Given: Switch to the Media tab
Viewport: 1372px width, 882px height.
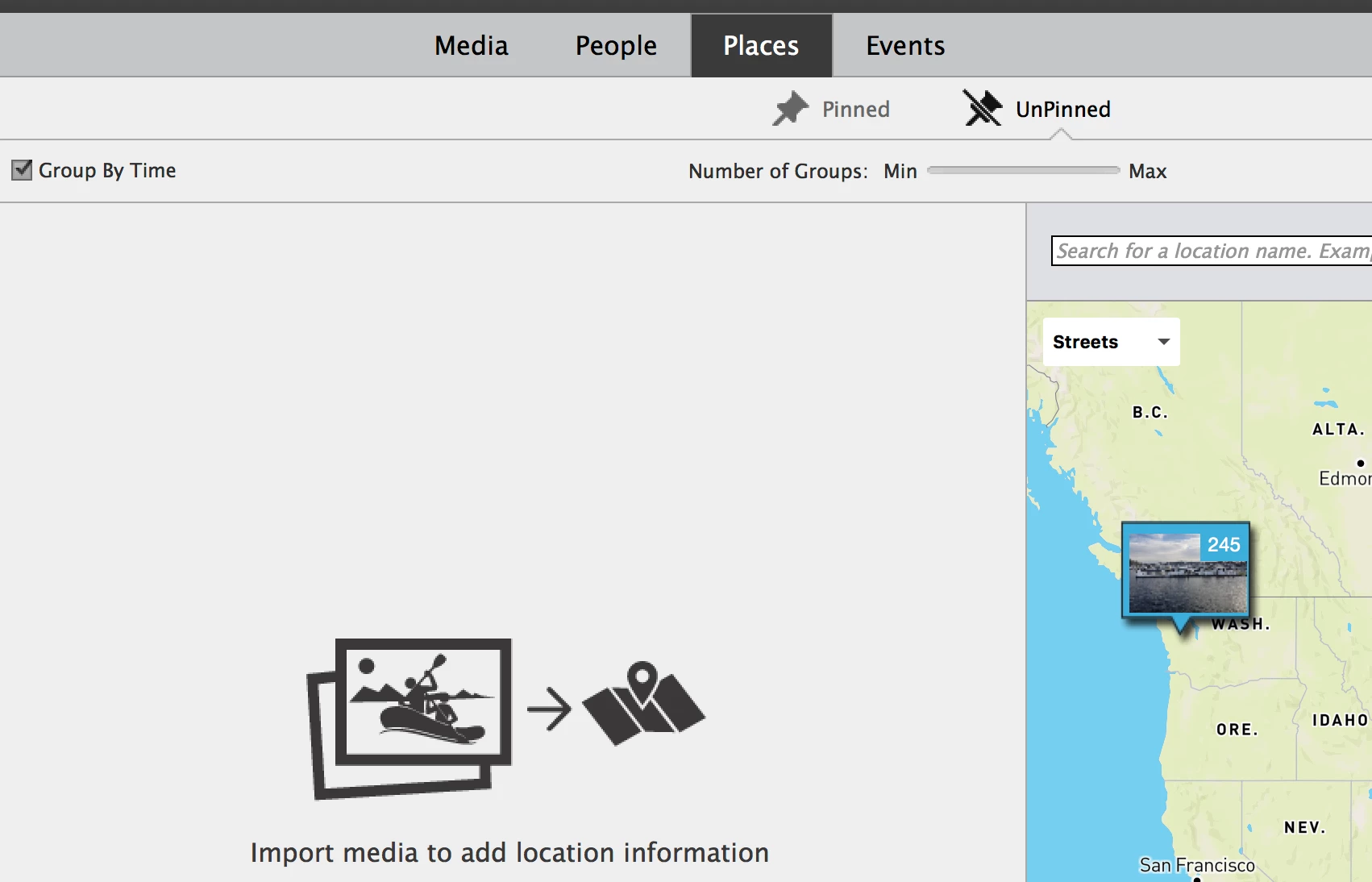Looking at the screenshot, I should [472, 45].
